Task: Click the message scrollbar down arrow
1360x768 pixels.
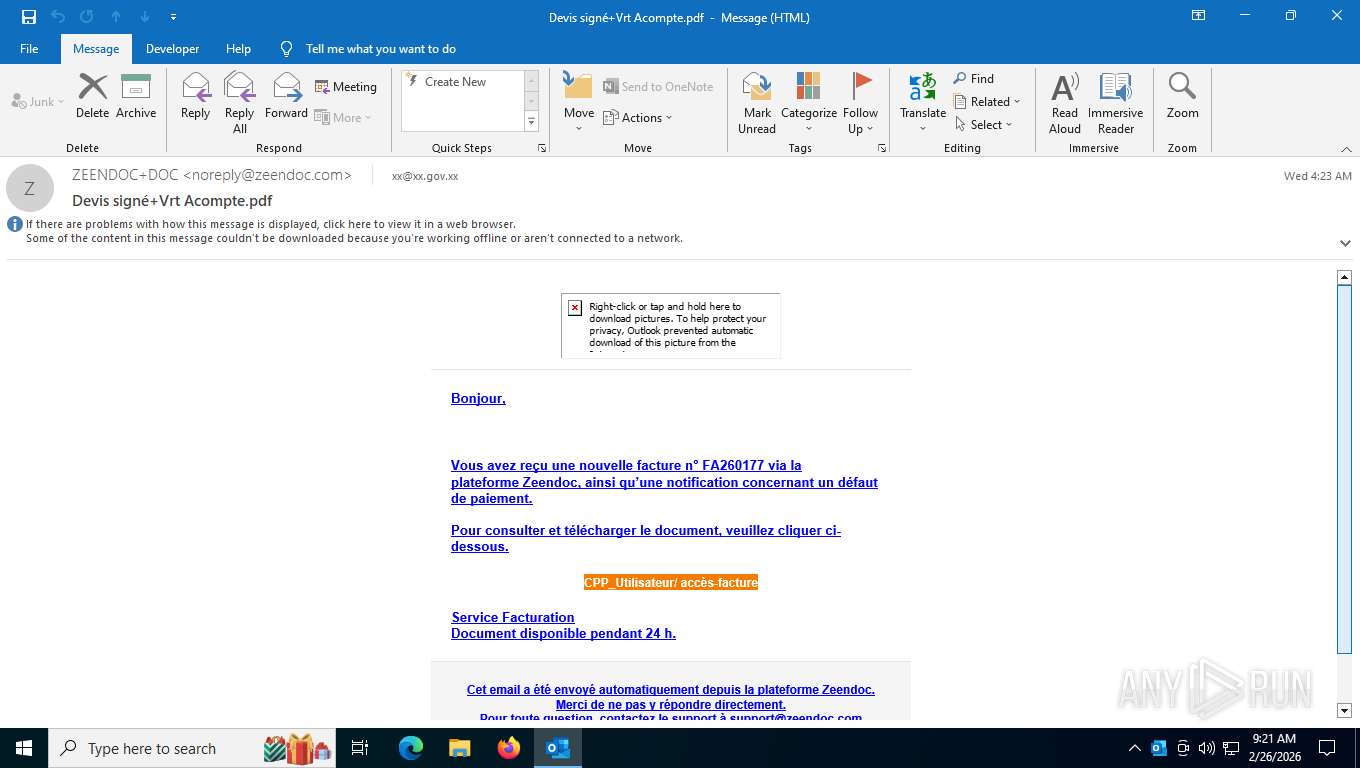Action: (x=1344, y=710)
